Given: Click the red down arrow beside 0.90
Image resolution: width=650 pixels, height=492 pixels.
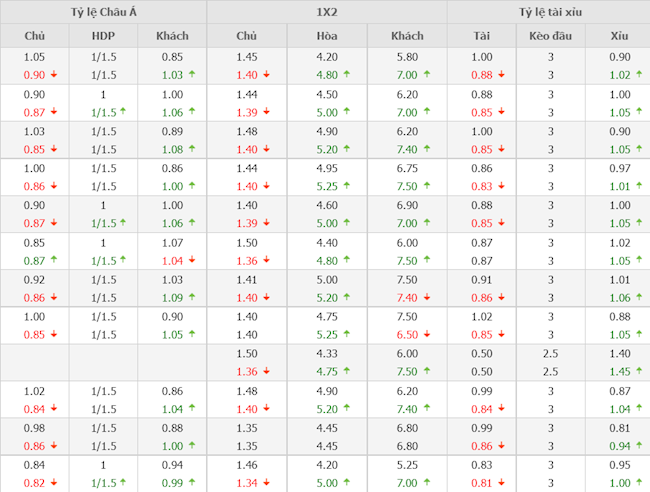Looking at the screenshot, I should (x=52, y=76).
